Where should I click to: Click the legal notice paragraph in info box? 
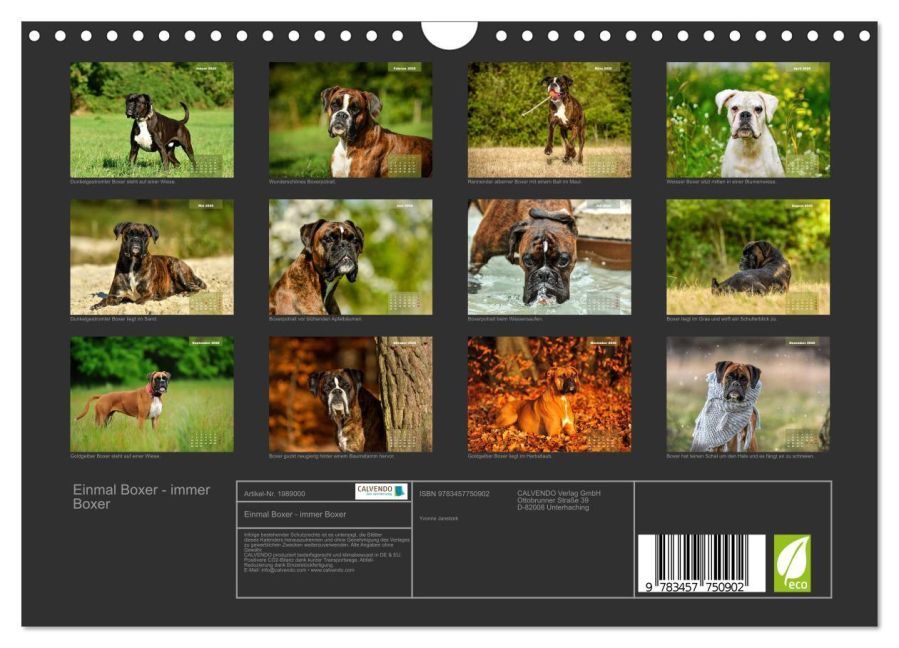tap(327, 552)
